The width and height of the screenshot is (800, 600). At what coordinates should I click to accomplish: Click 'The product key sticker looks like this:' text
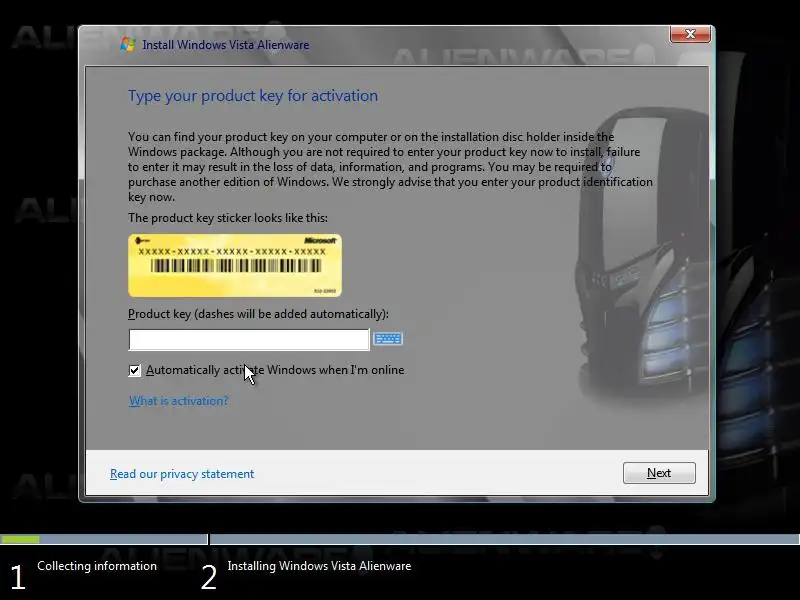point(228,218)
